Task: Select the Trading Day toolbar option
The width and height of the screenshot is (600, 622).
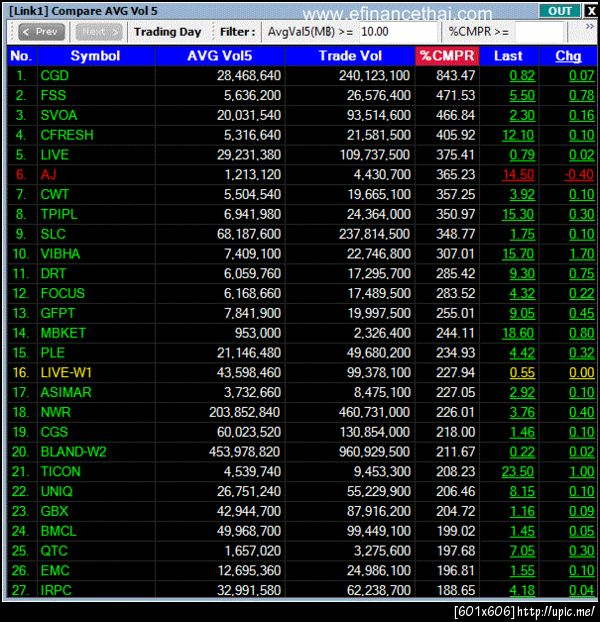Action: (x=167, y=32)
